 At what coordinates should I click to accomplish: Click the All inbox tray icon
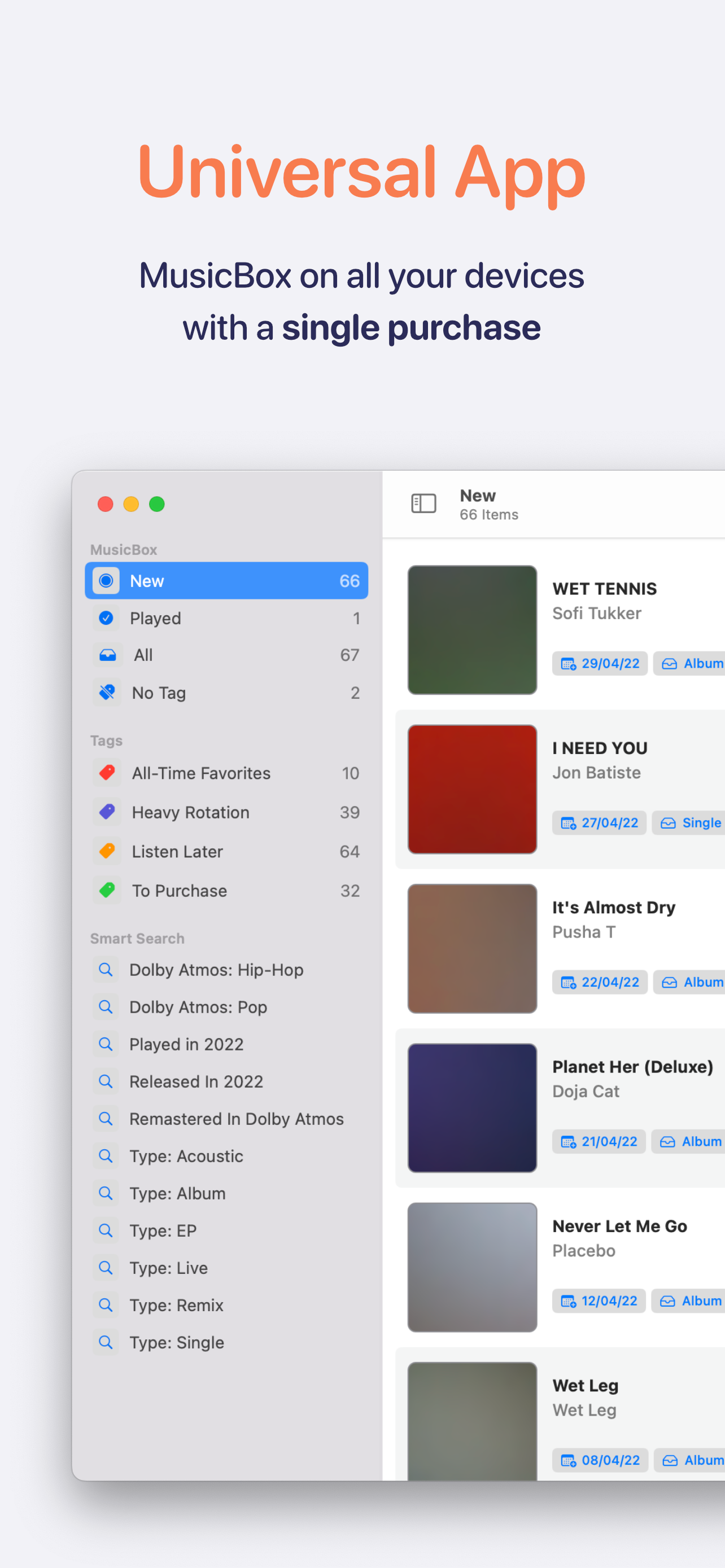pyautogui.click(x=107, y=655)
